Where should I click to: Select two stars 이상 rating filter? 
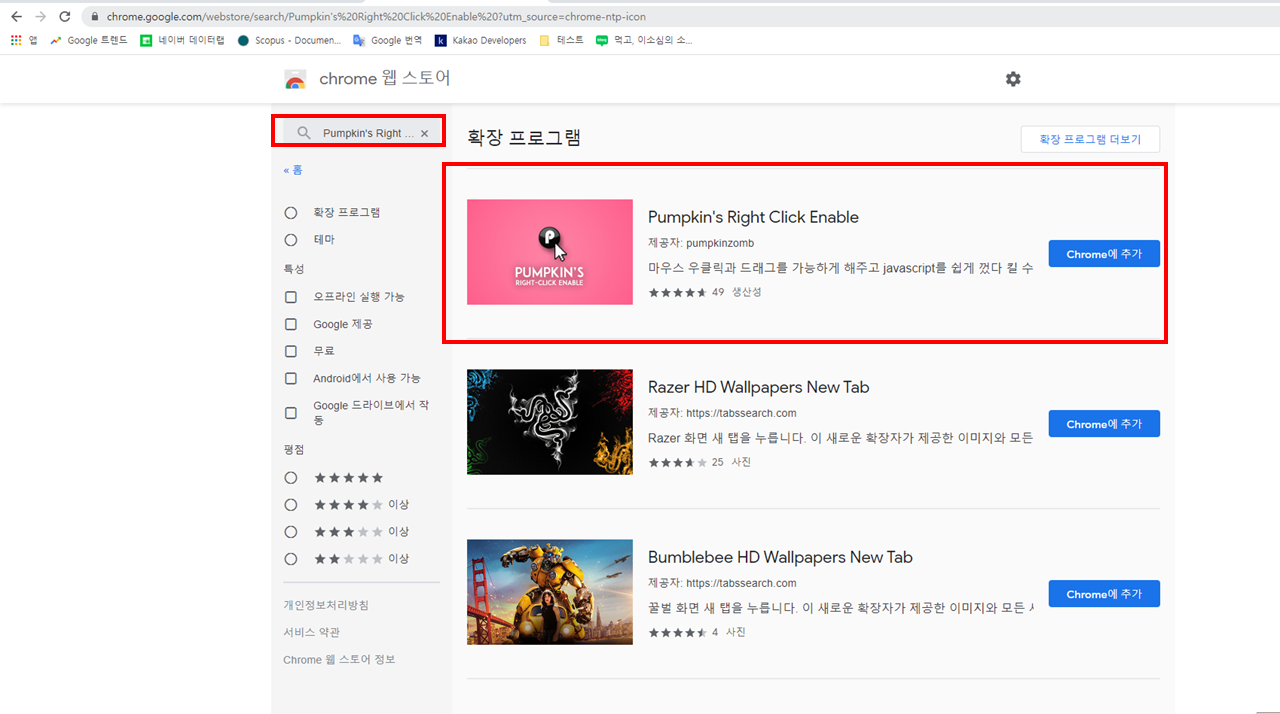click(291, 559)
